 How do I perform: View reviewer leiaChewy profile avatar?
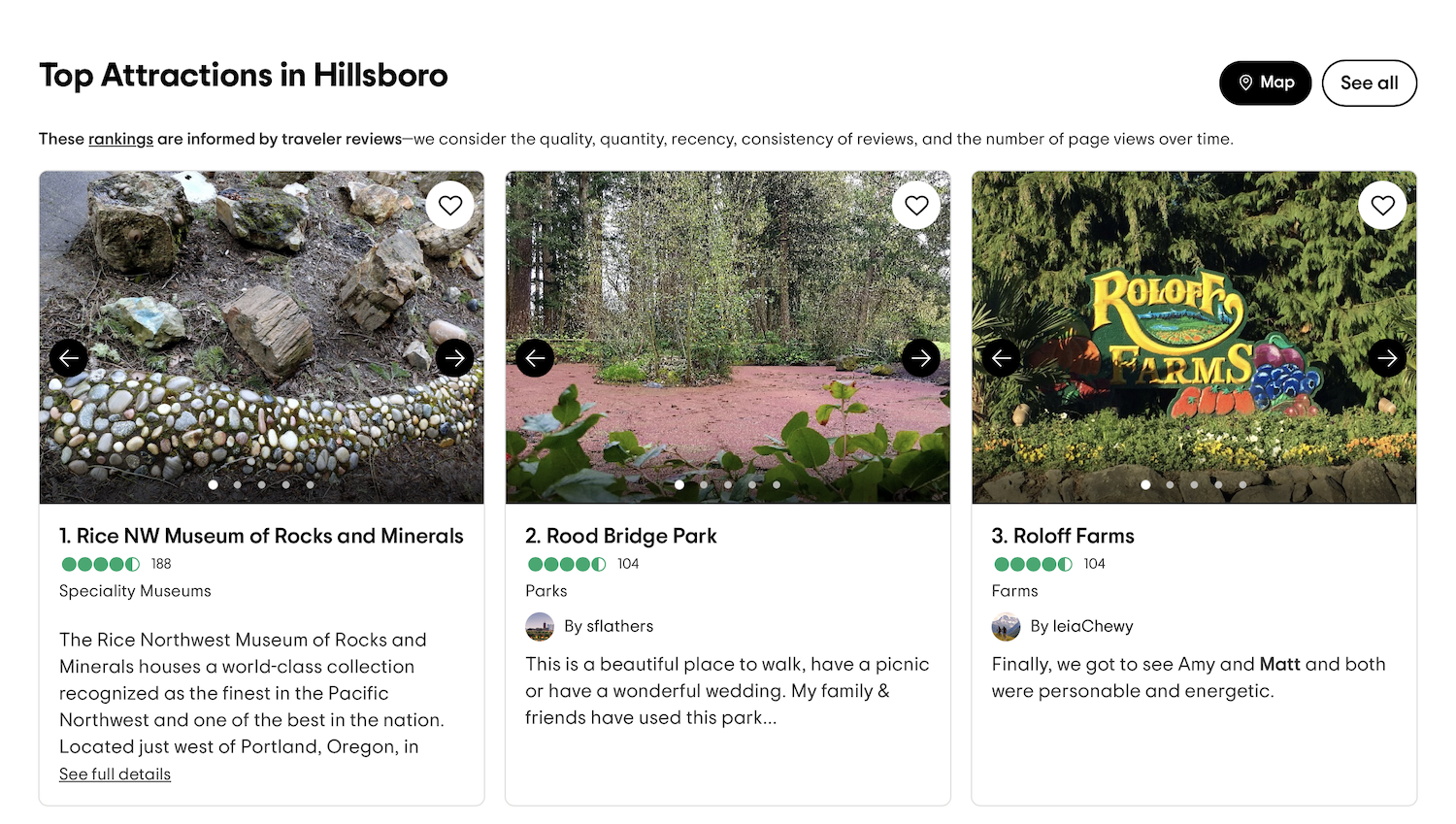pyautogui.click(x=1006, y=627)
